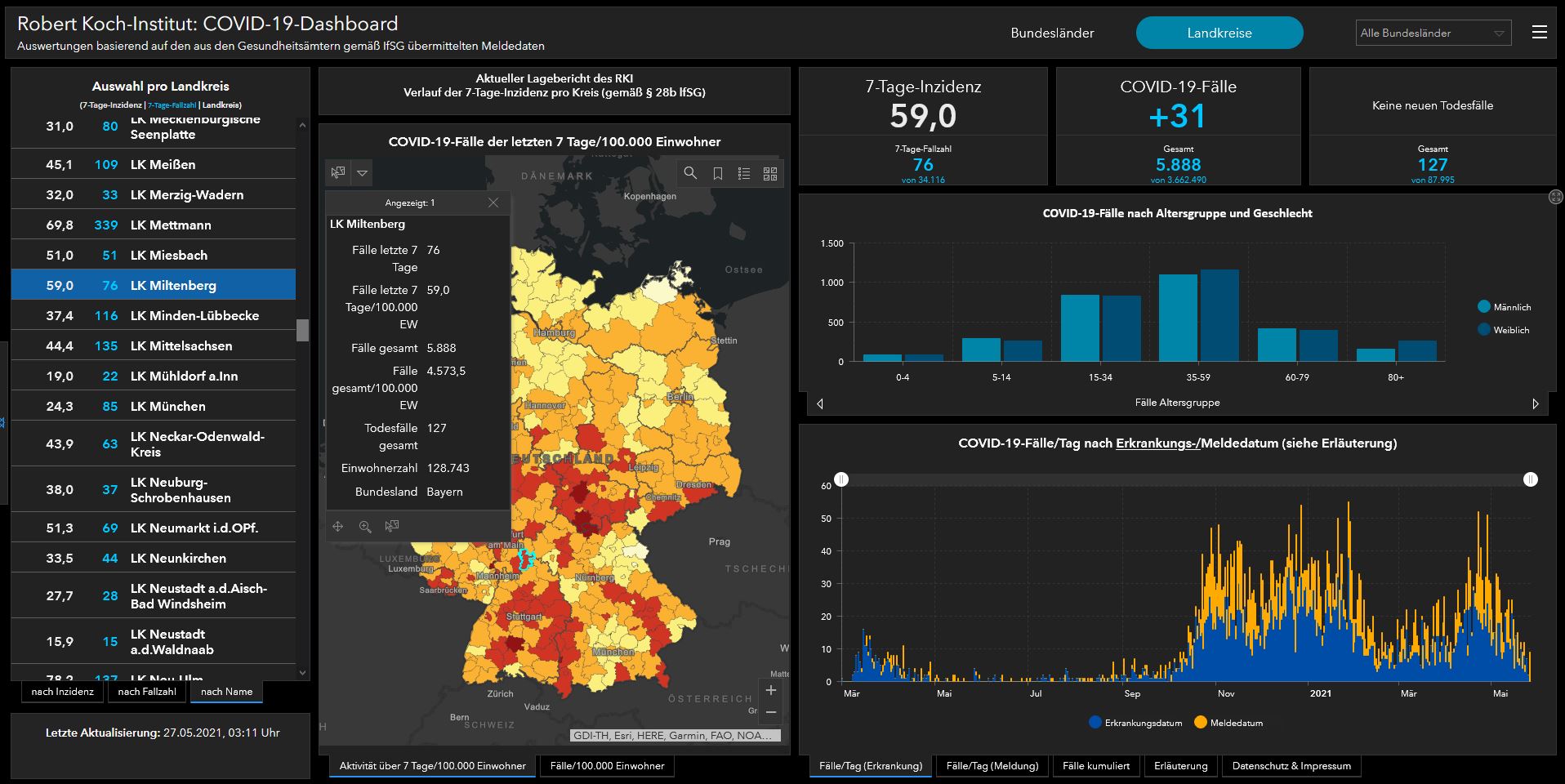The image size is (1565, 784).
Task: Select the Fälle/Tag (Erkrankung) tab
Action: [871, 766]
